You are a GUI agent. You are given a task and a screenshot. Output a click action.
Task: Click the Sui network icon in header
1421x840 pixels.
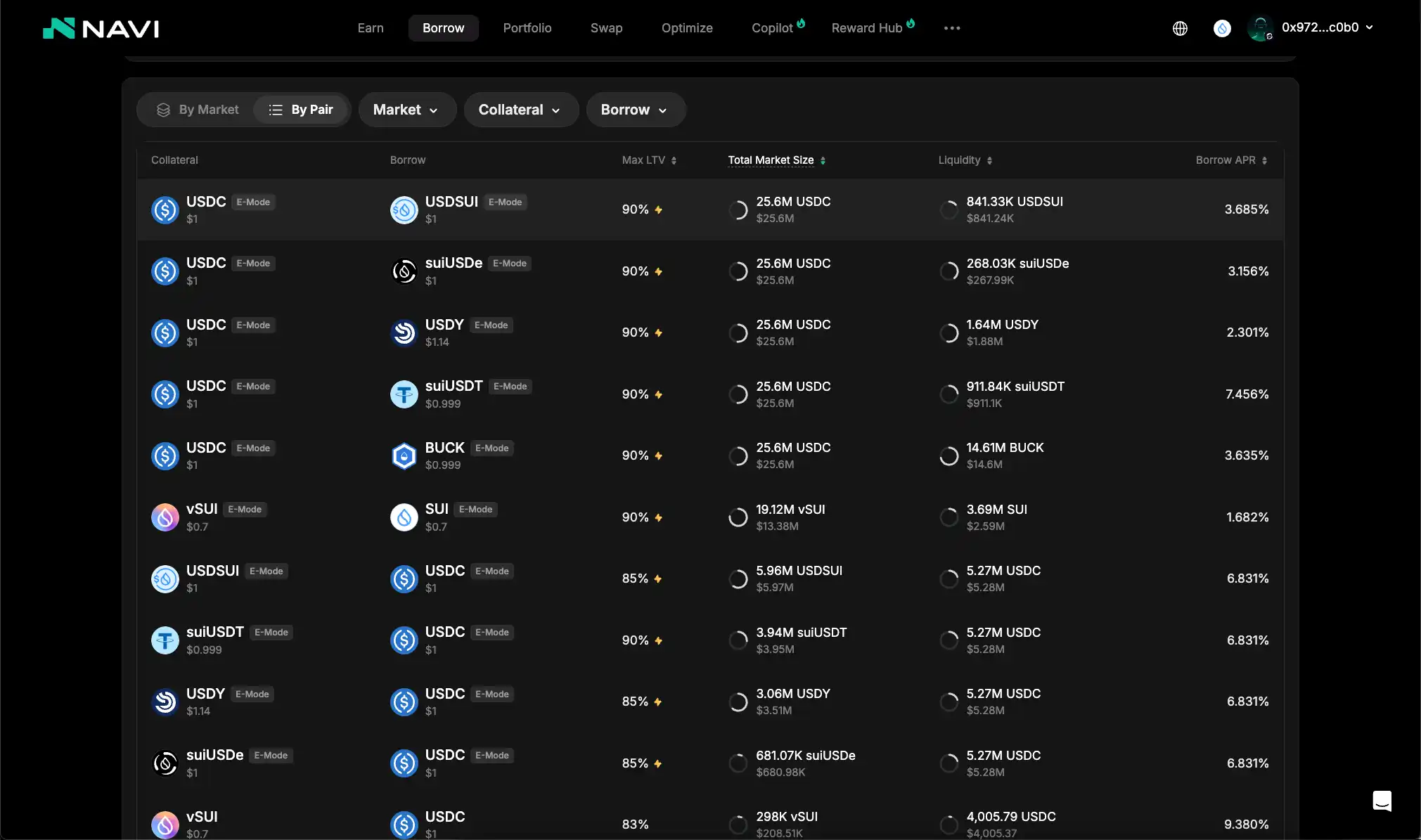1222,28
